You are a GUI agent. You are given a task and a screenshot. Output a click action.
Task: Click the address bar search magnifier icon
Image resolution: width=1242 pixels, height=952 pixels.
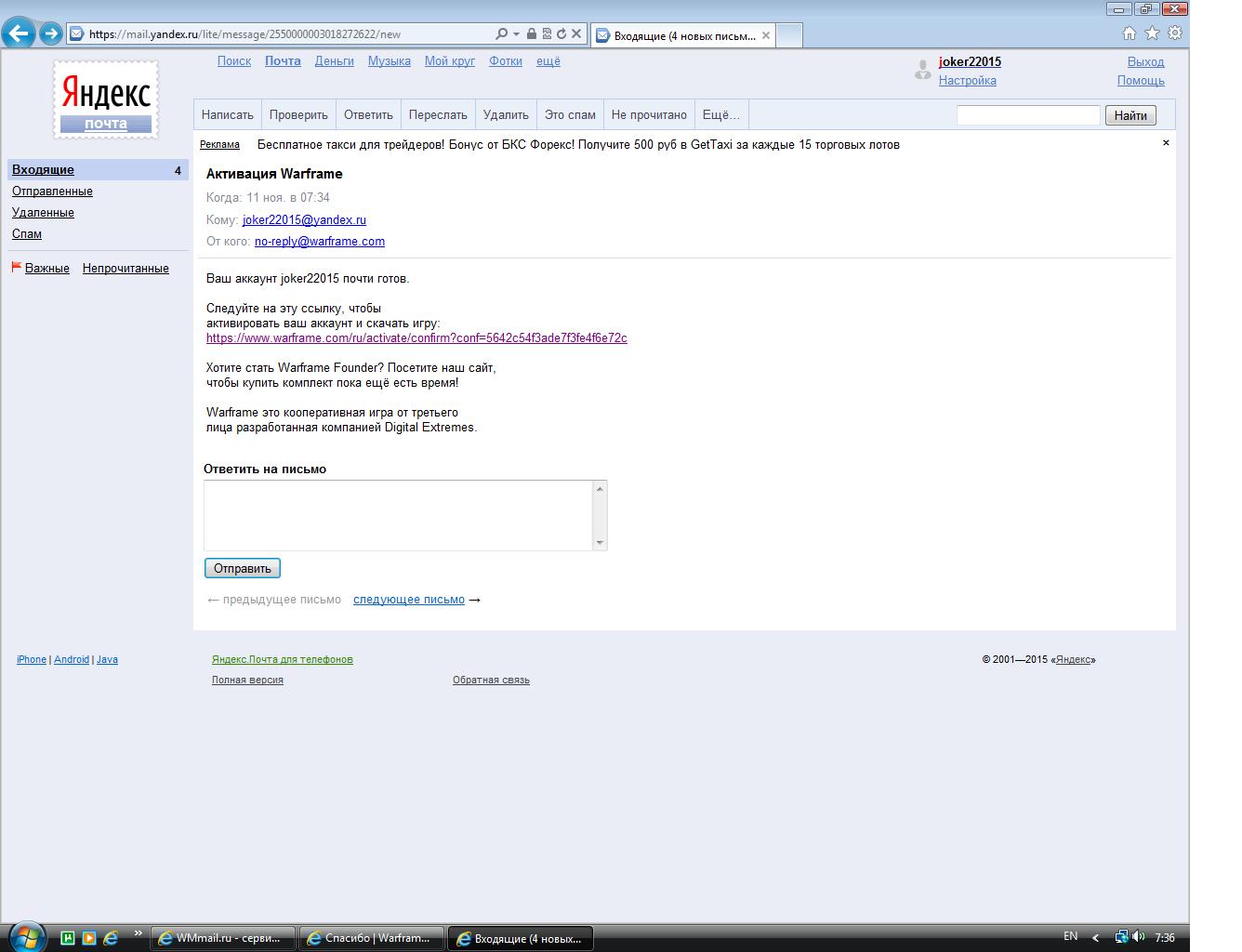[x=501, y=34]
